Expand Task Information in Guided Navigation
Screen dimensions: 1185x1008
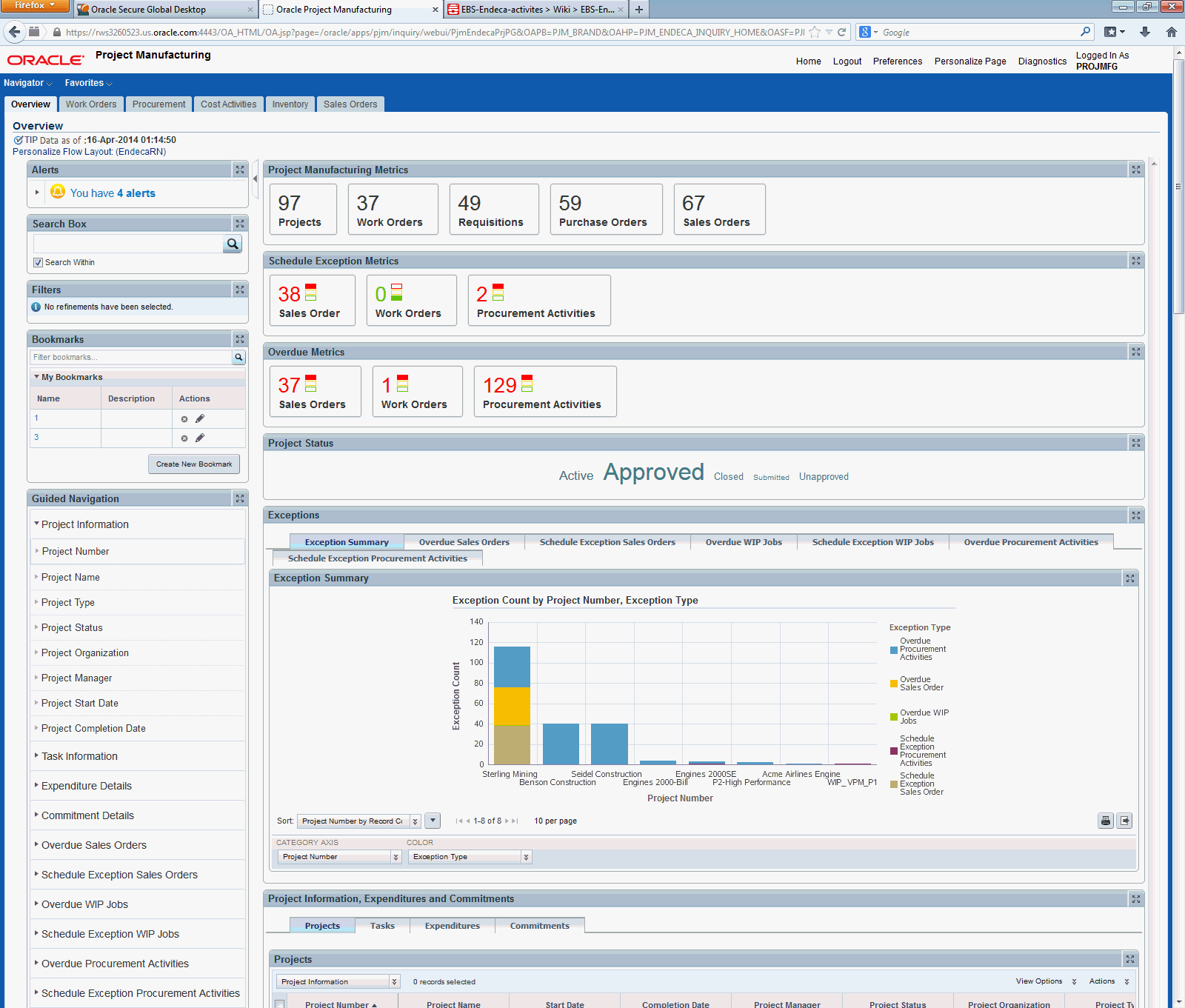click(36, 755)
